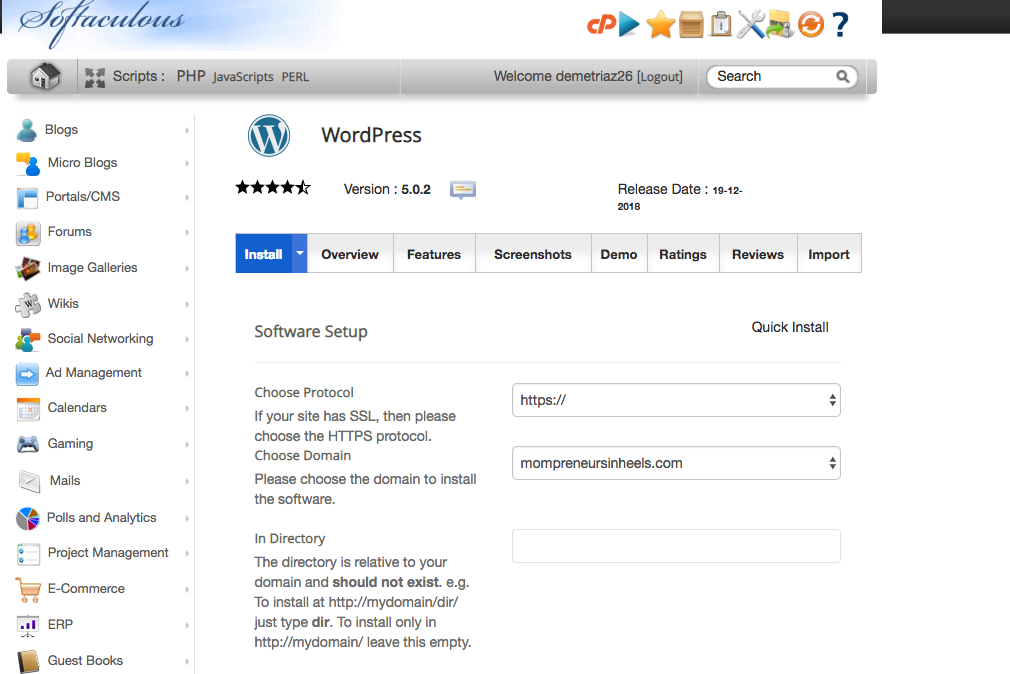
Task: Click the star rating below WordPress logo
Action: (x=273, y=188)
